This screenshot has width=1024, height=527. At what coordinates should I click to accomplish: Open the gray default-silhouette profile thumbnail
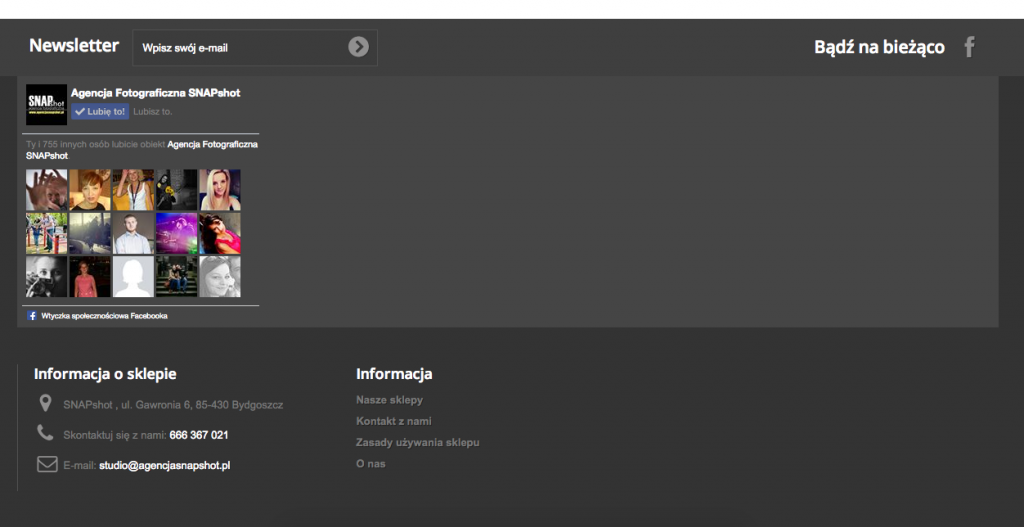click(x=133, y=277)
